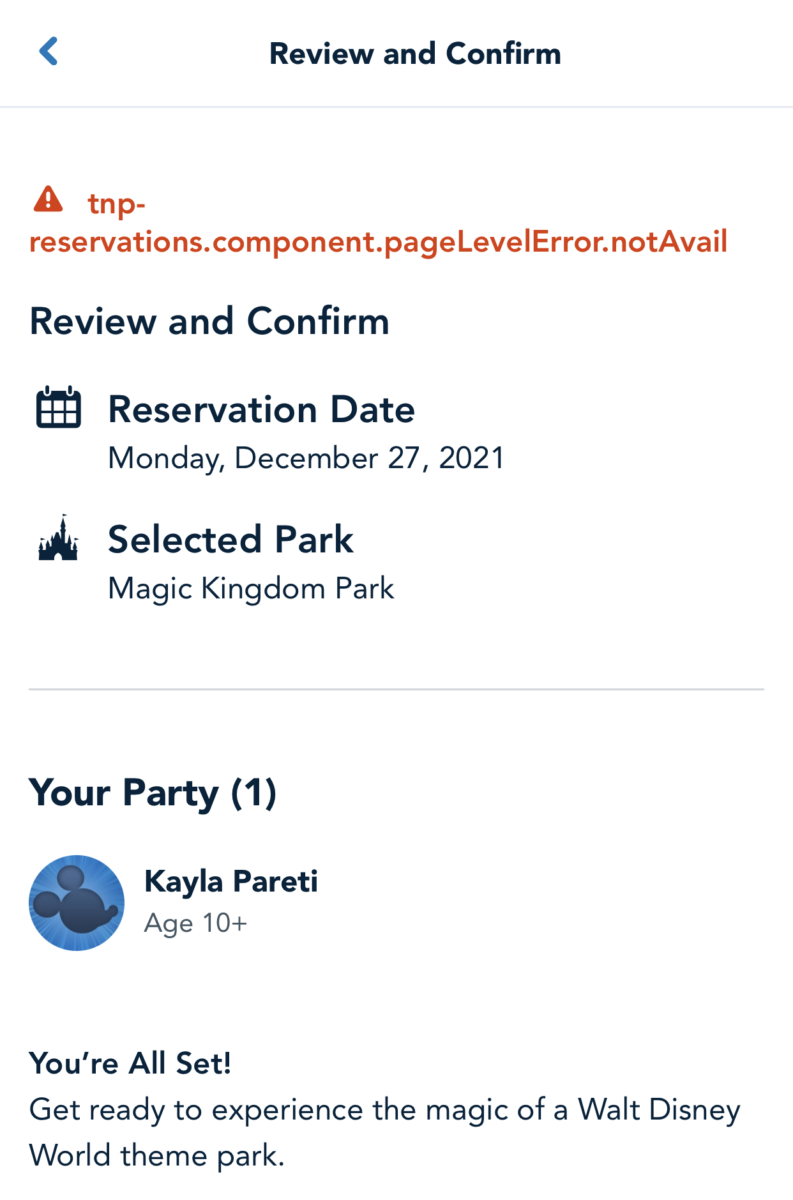Click the You're All Set! heading

(x=130, y=1063)
